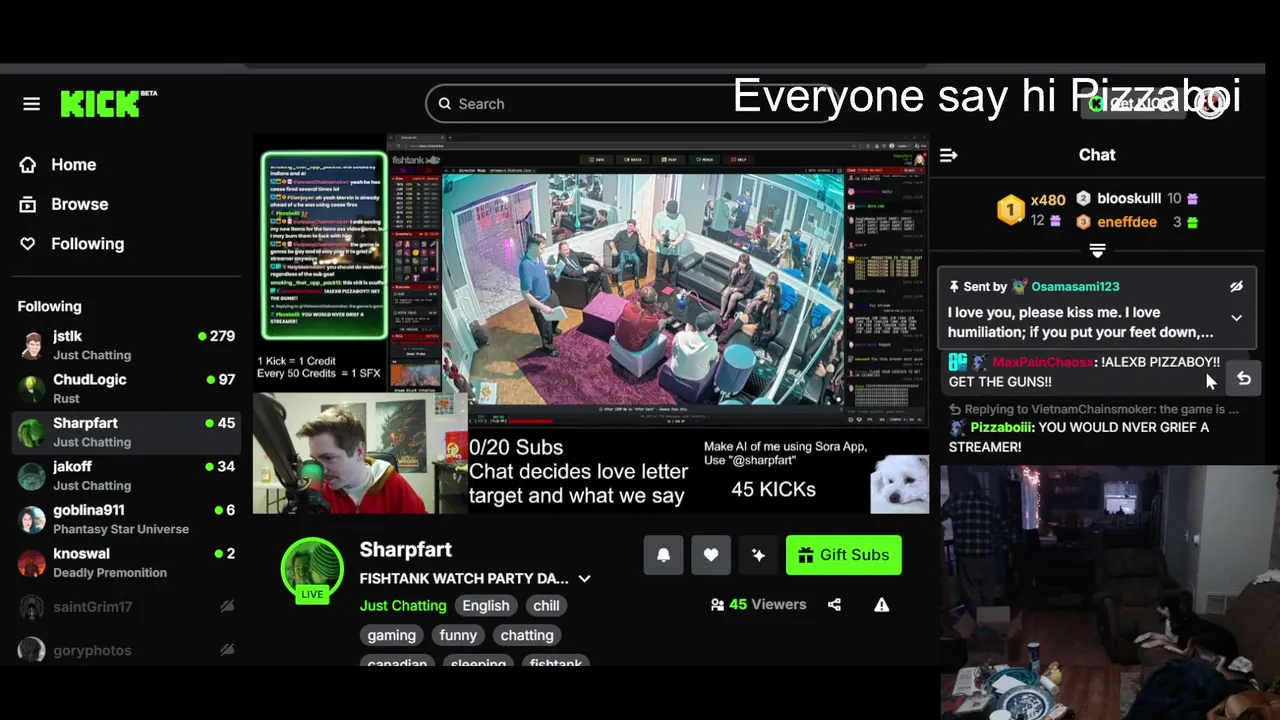Viewport: 1280px width, 720px height.
Task: Open ChudLogic's channel in Following list
Action: point(125,388)
